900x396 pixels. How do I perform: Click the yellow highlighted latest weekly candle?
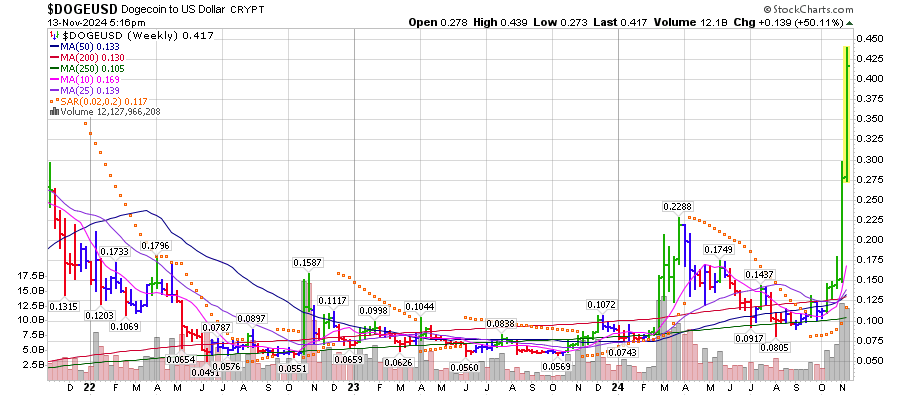[846, 114]
